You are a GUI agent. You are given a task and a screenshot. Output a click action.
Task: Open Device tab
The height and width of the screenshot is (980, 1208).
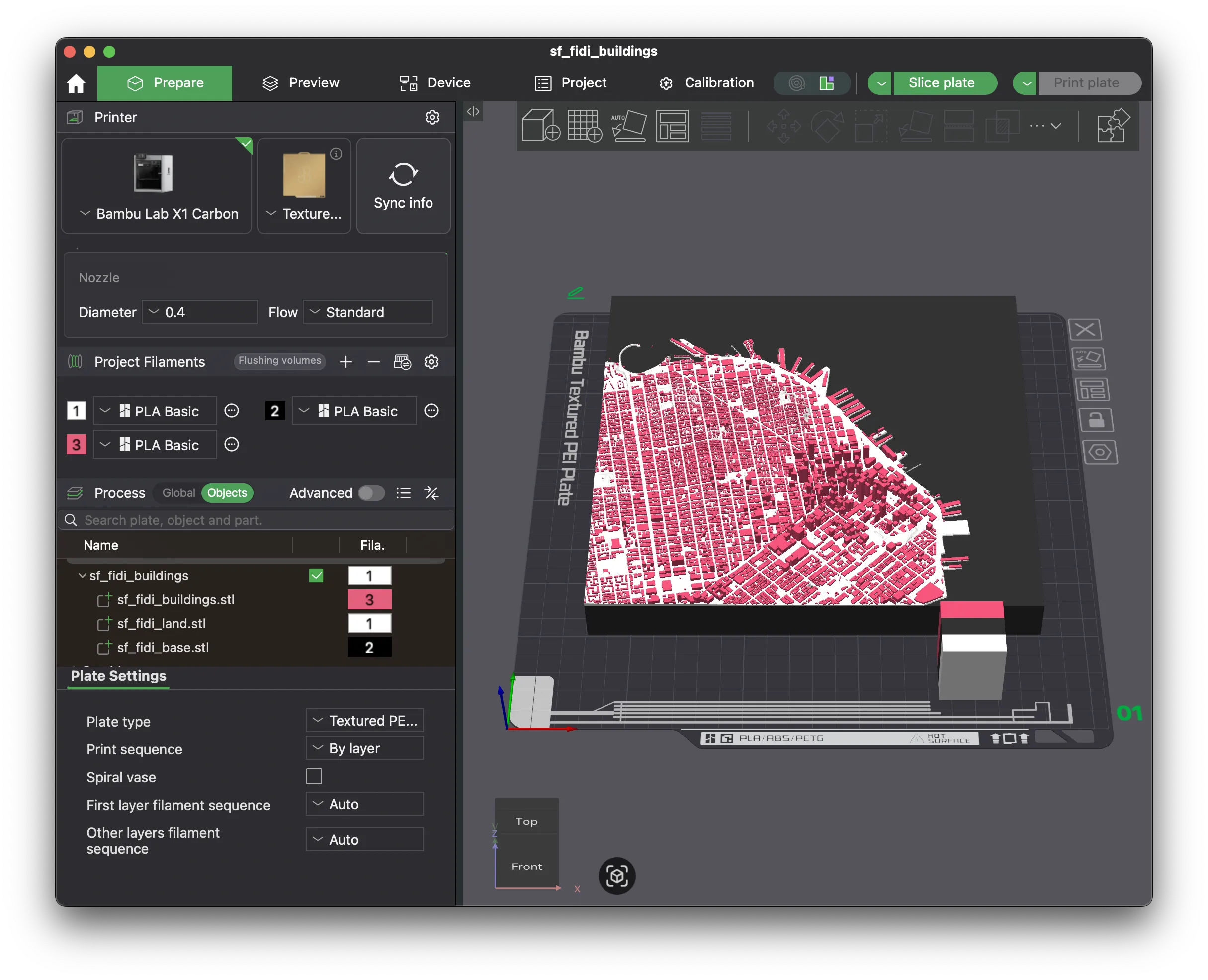coord(435,83)
